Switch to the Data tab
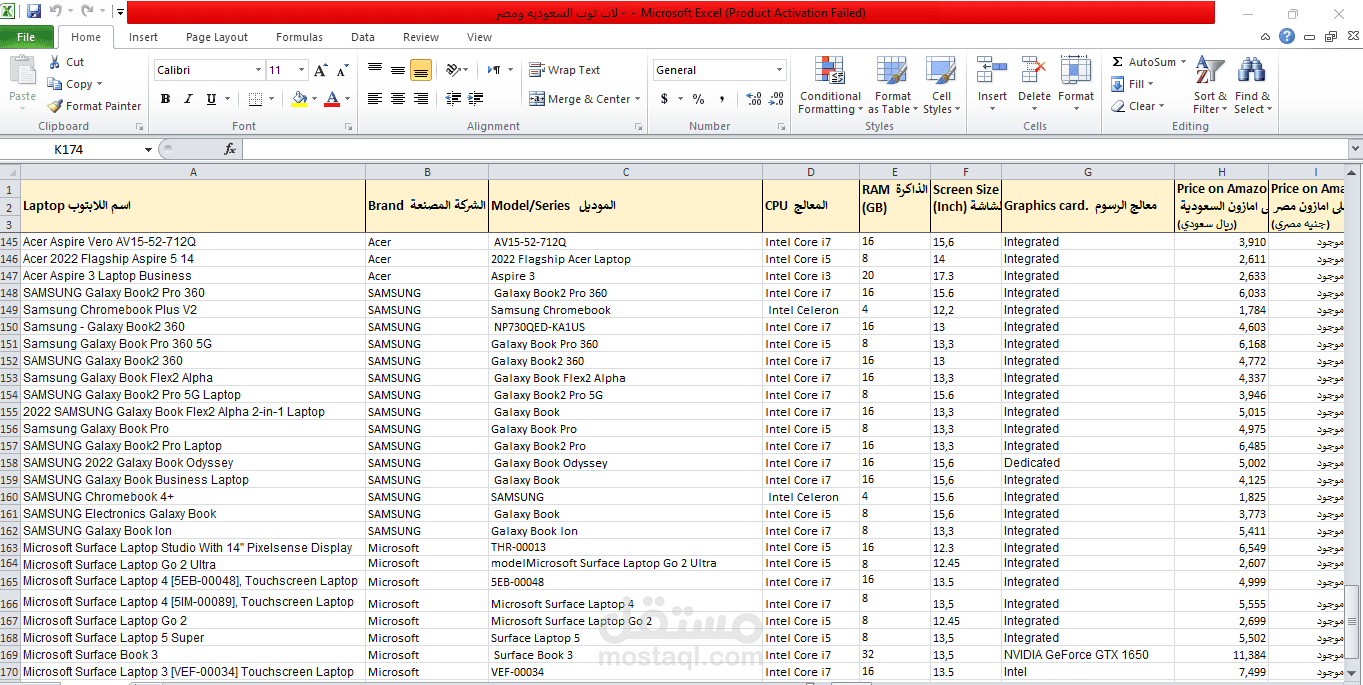1363x685 pixels. 363,37
